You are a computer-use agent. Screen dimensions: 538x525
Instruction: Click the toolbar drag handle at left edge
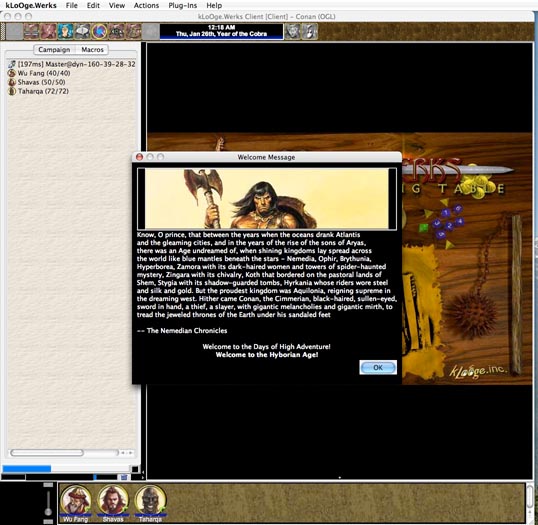click(3, 32)
